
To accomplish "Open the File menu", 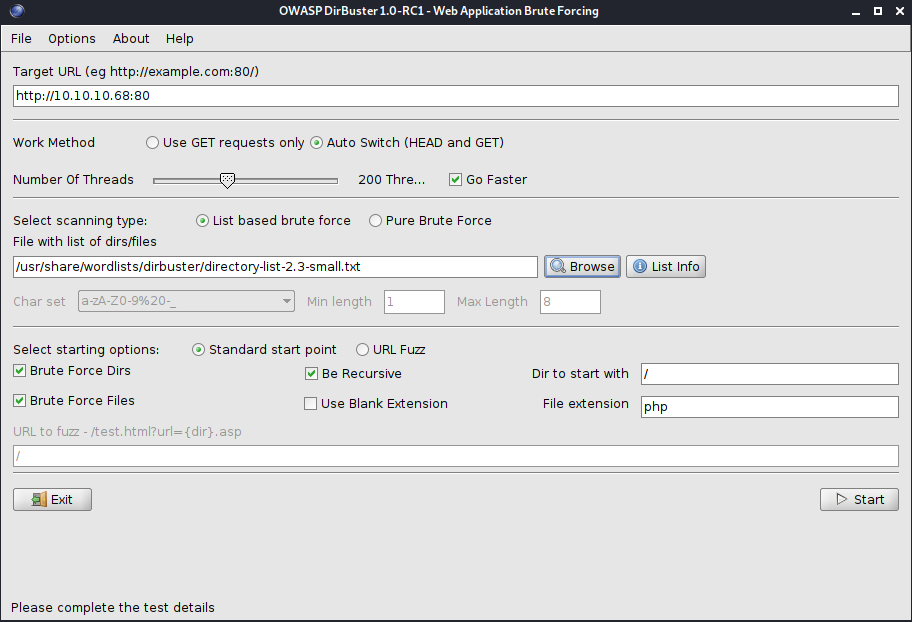I will click(x=22, y=38).
